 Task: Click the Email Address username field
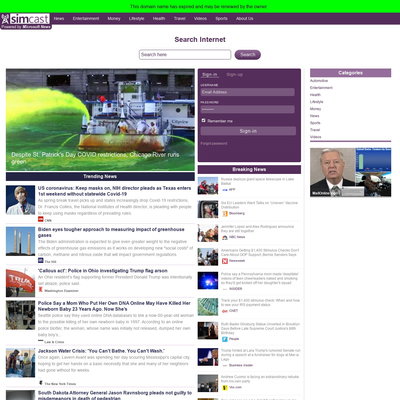[248, 92]
